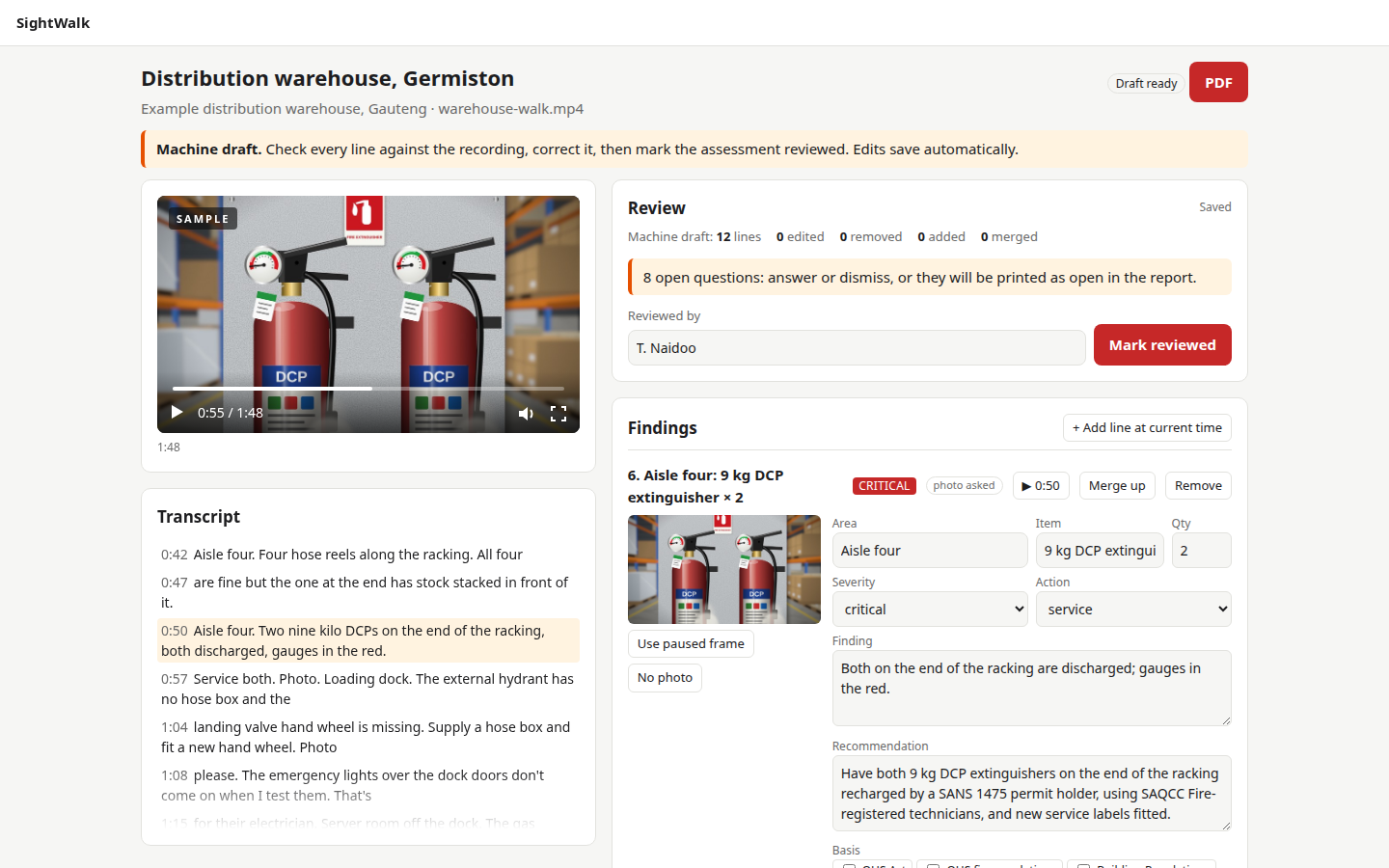Image resolution: width=1389 pixels, height=868 pixels.
Task: Select the 0:57 transcript line
Action: tap(368, 689)
